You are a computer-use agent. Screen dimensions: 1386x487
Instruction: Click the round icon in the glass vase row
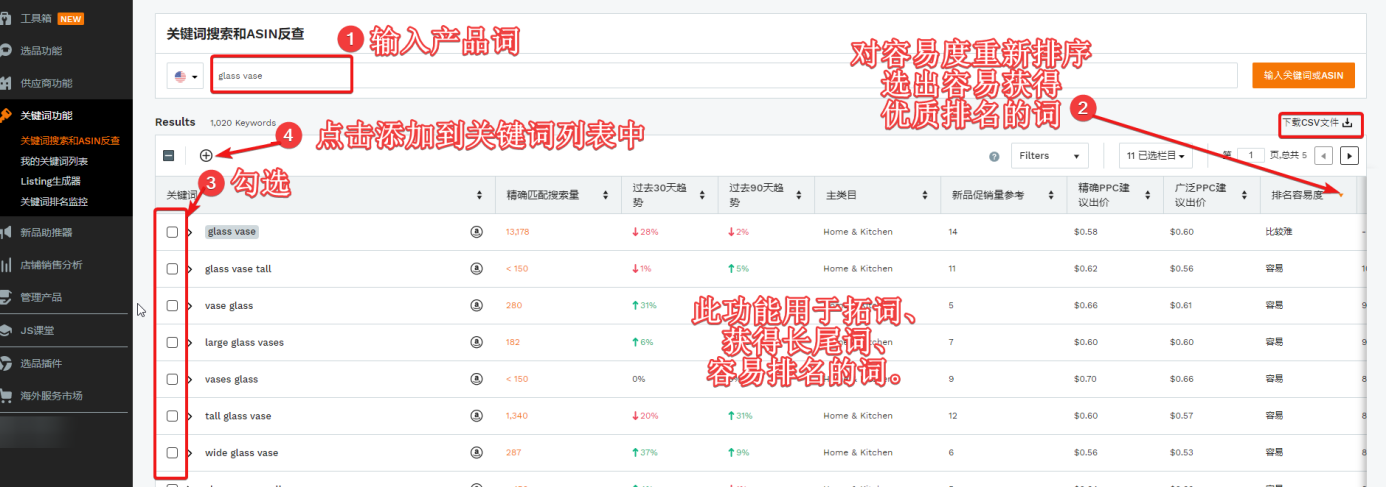click(476, 232)
